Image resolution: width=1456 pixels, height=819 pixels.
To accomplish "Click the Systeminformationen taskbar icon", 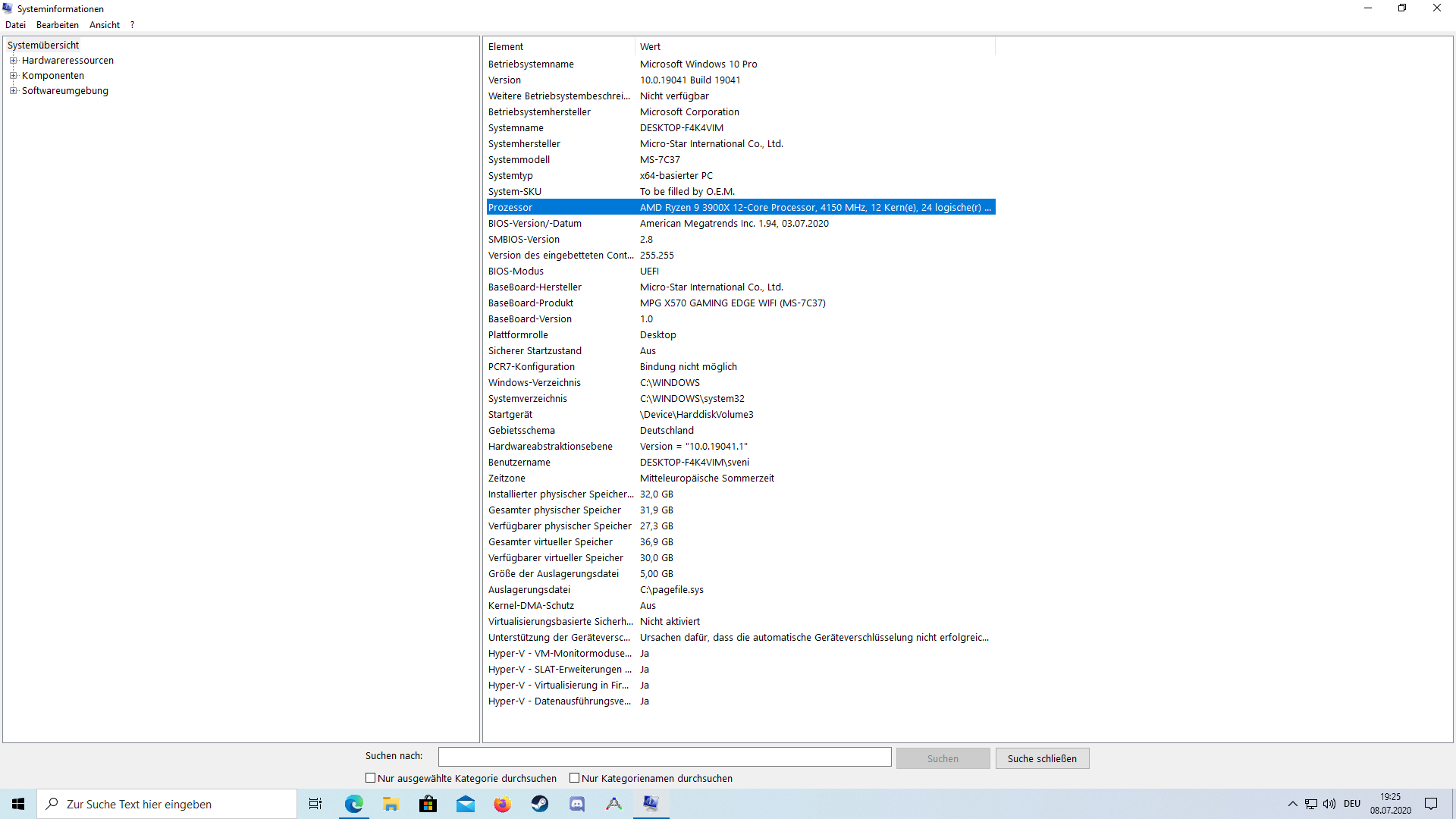I will click(x=651, y=804).
